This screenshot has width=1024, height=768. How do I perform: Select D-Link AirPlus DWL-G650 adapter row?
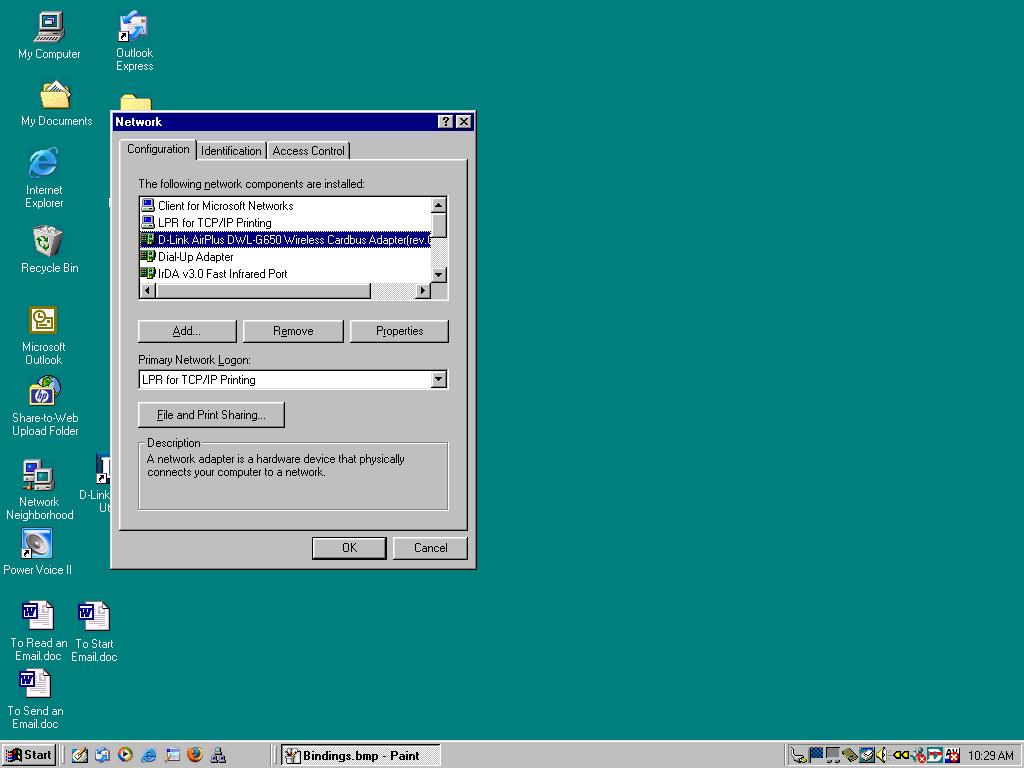click(285, 240)
